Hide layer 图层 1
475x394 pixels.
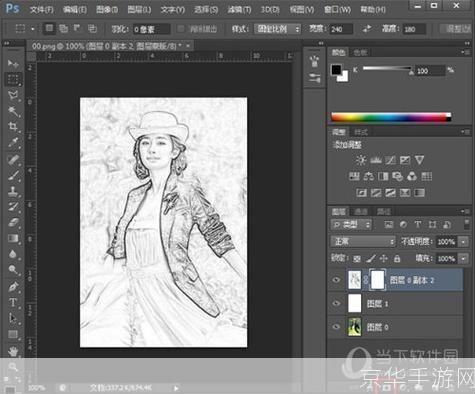(336, 303)
